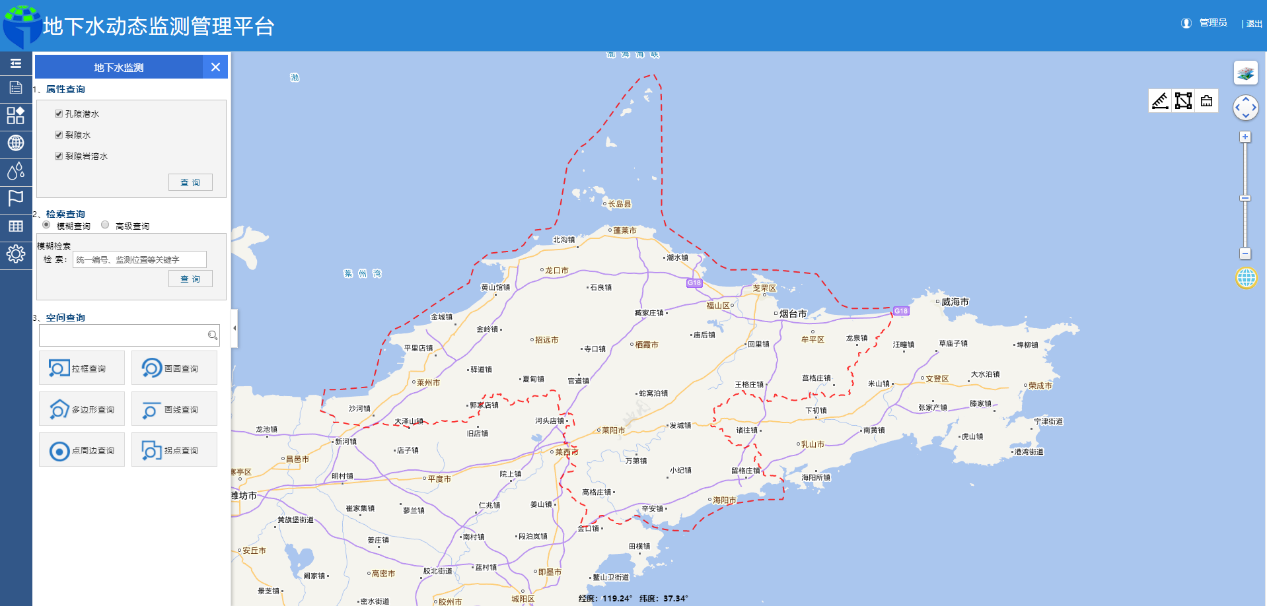Toggle the 裂隙岩溶水 checkbox
Screen dimensions: 1267x606
click(60, 156)
